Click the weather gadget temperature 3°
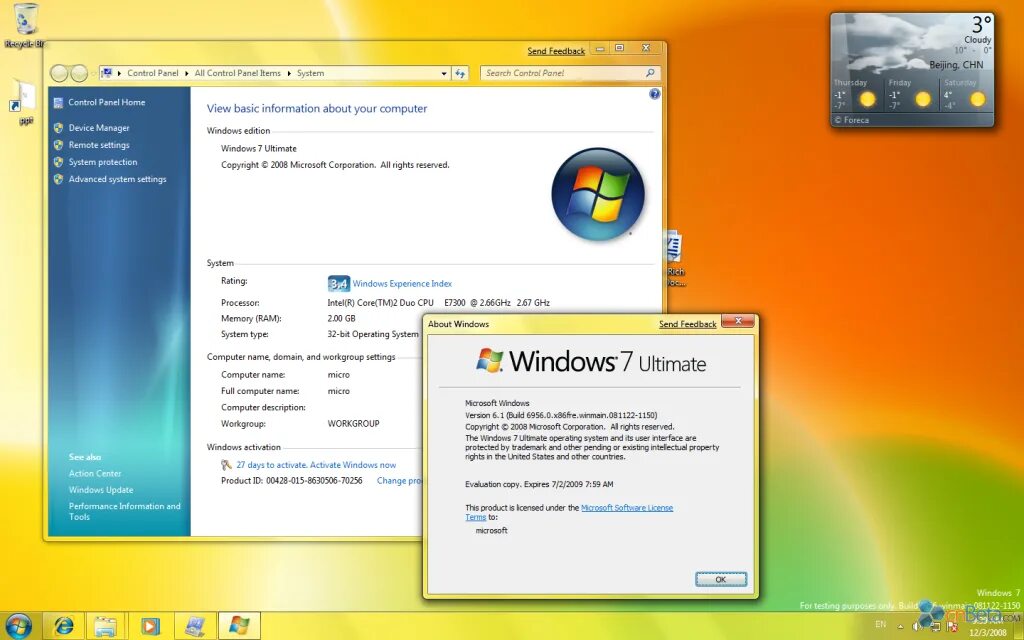1024x640 pixels. [x=982, y=25]
